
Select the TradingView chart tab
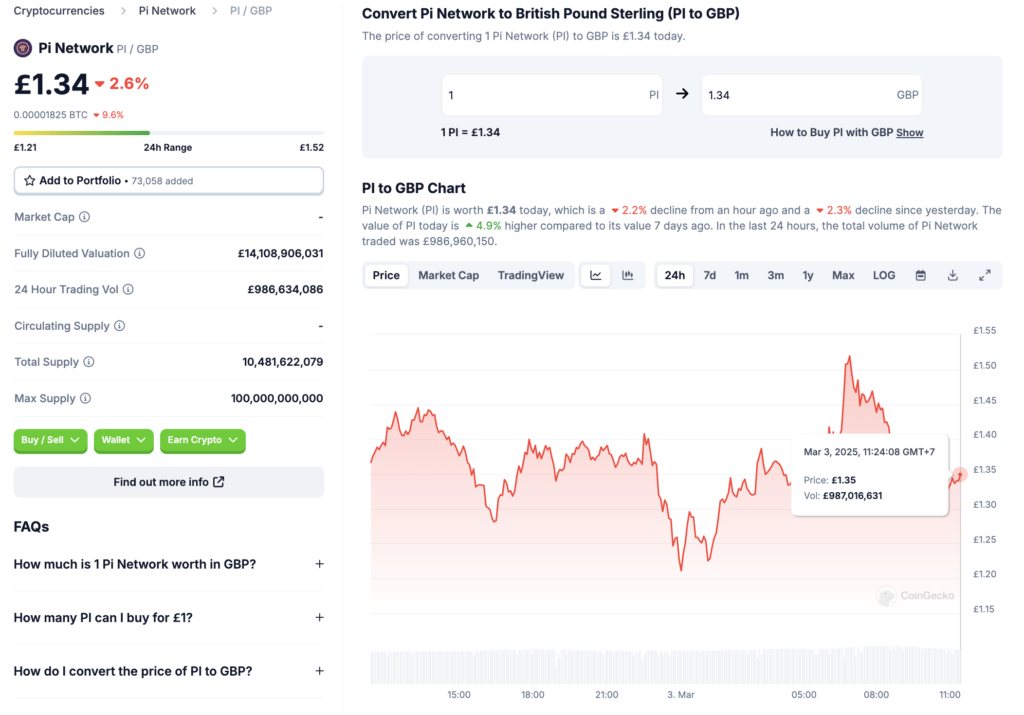[531, 276]
